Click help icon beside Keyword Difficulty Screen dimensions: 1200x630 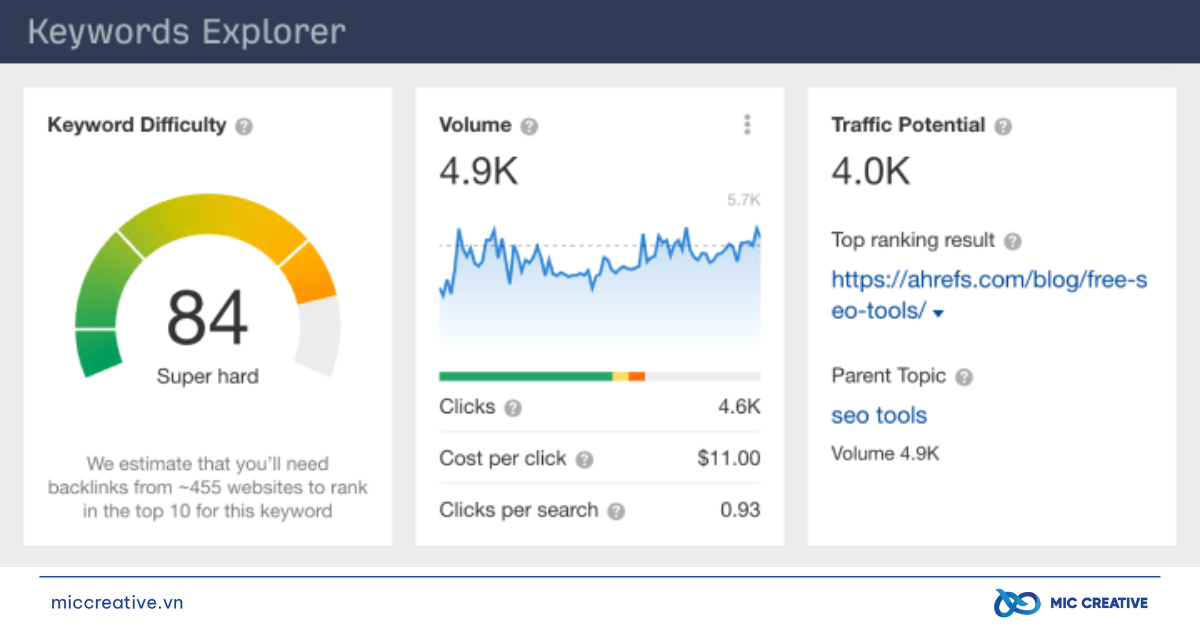click(x=244, y=126)
